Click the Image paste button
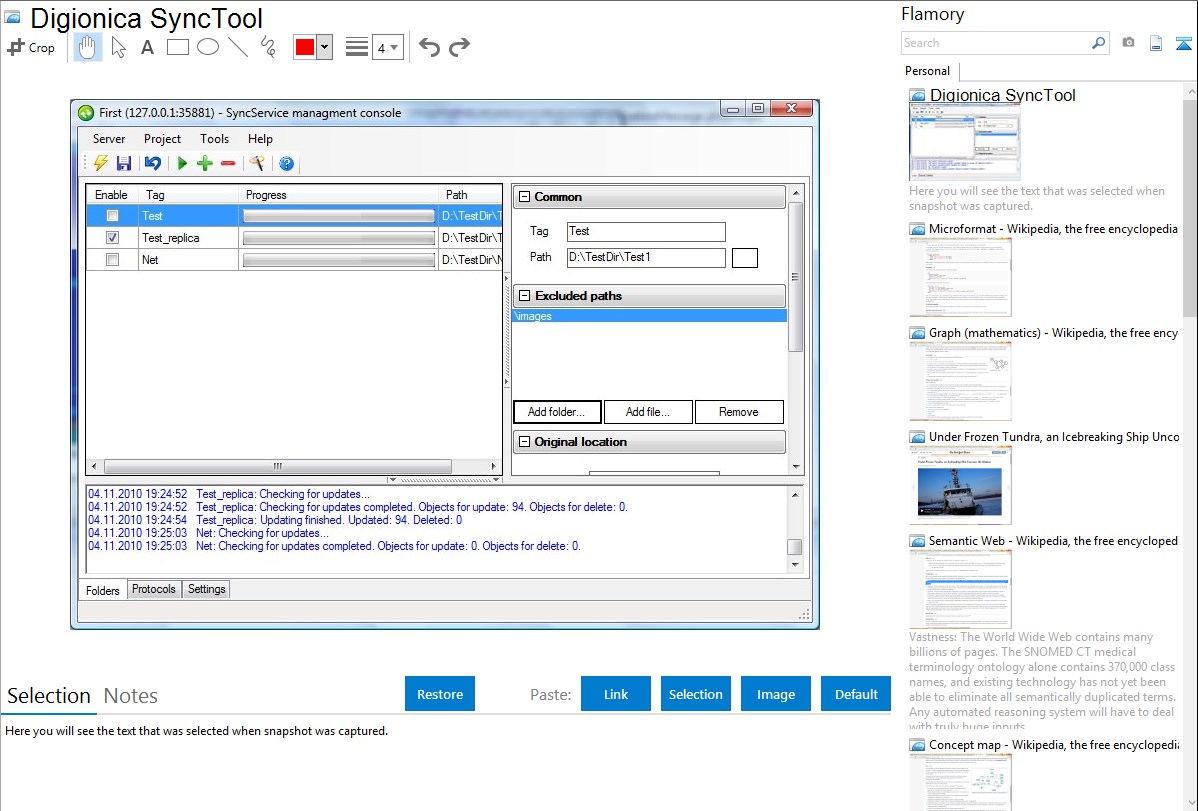1198x811 pixels. 775,694
